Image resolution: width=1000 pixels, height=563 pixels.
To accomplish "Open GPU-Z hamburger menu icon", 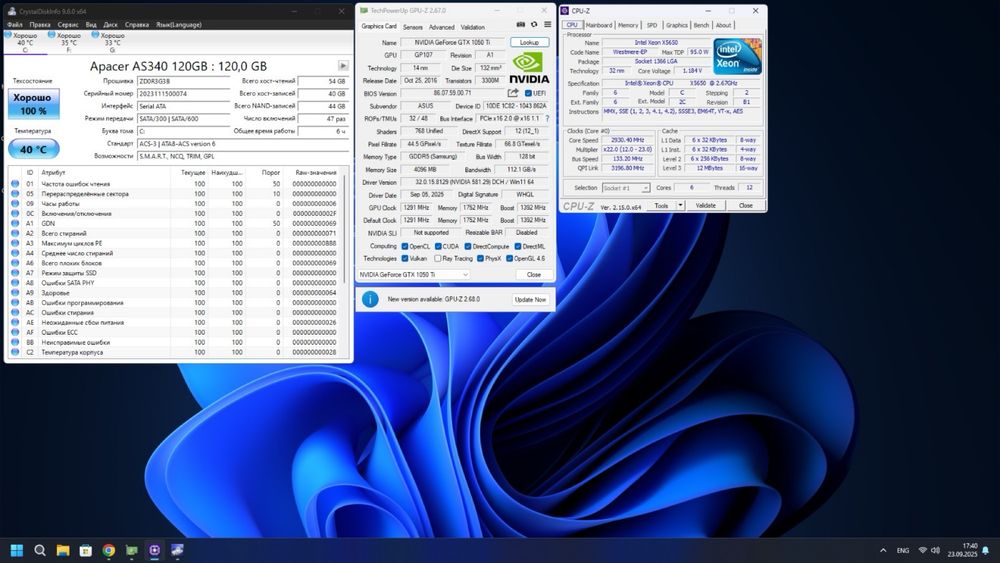I will tap(547, 25).
